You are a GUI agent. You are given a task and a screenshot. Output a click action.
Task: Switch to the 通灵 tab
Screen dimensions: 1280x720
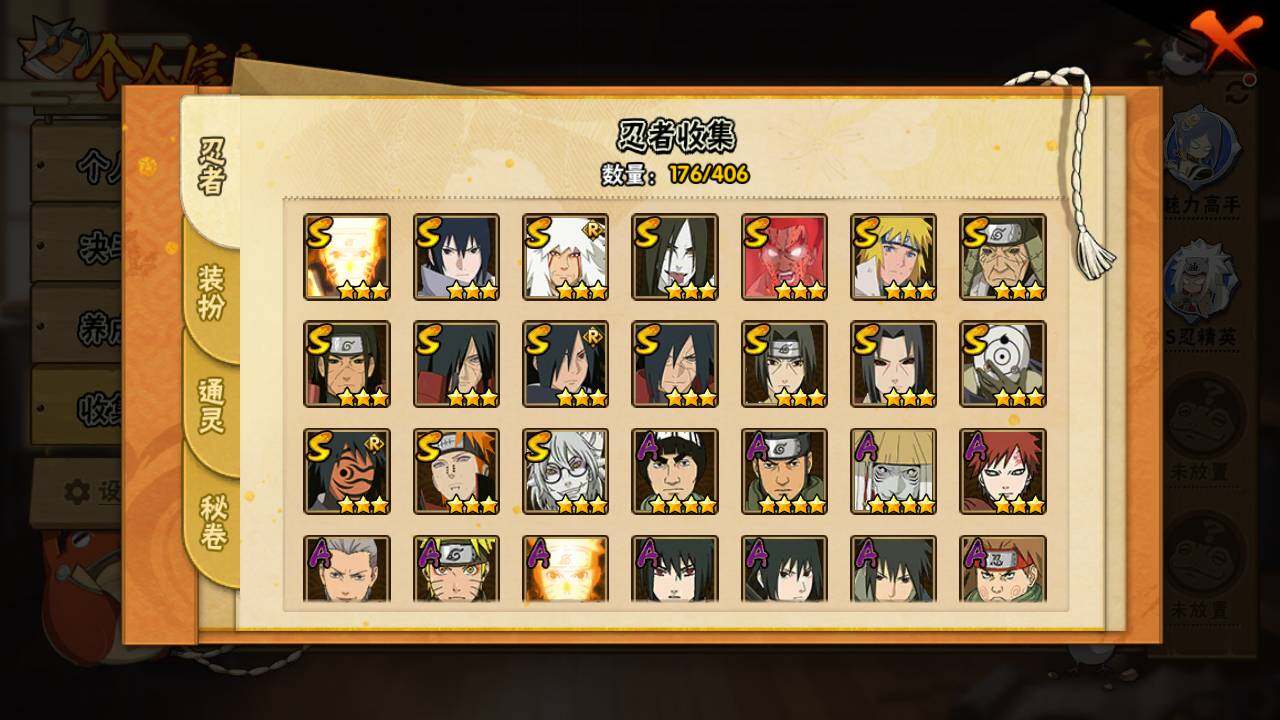click(212, 406)
